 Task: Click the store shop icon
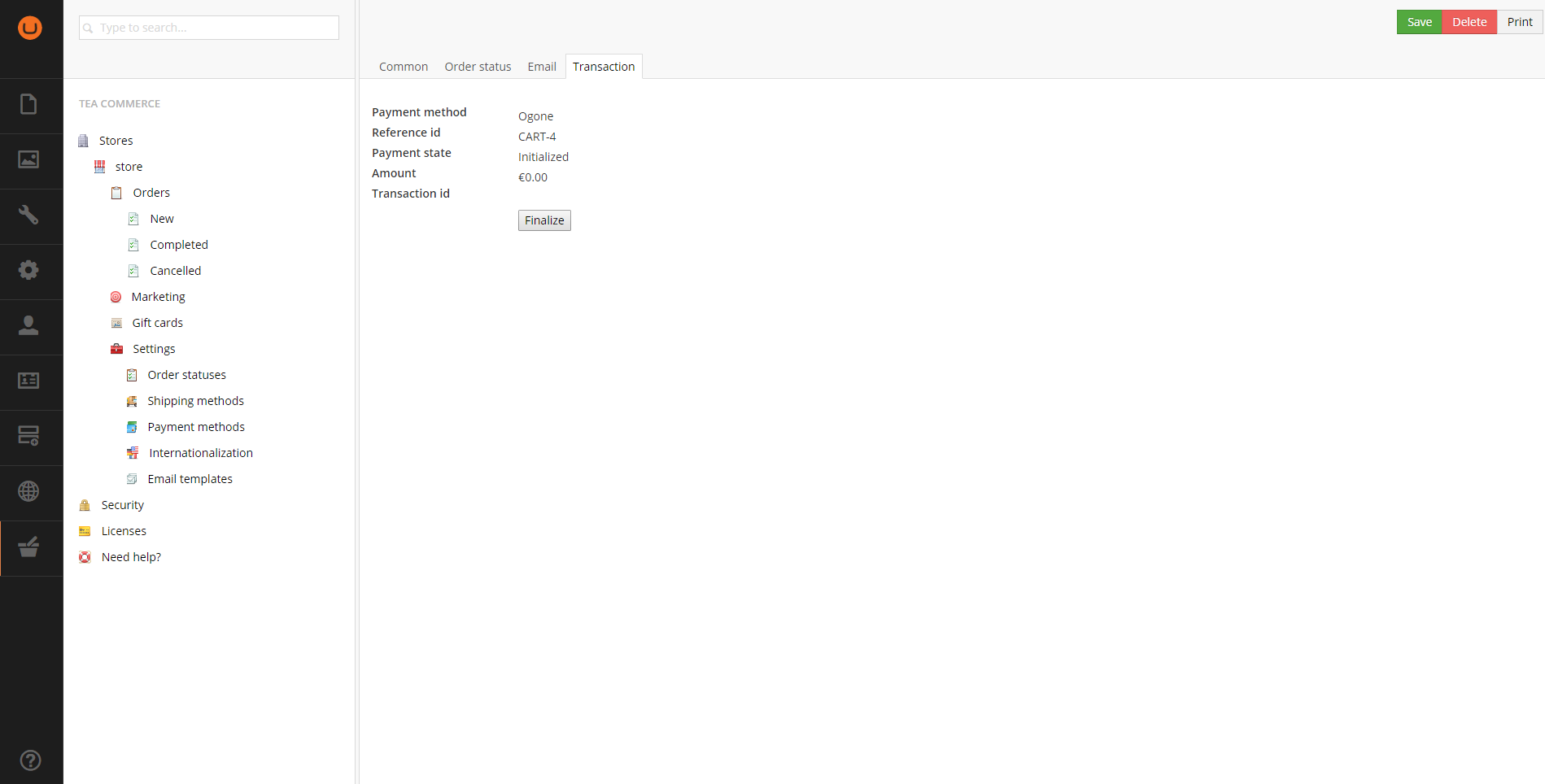[99, 167]
